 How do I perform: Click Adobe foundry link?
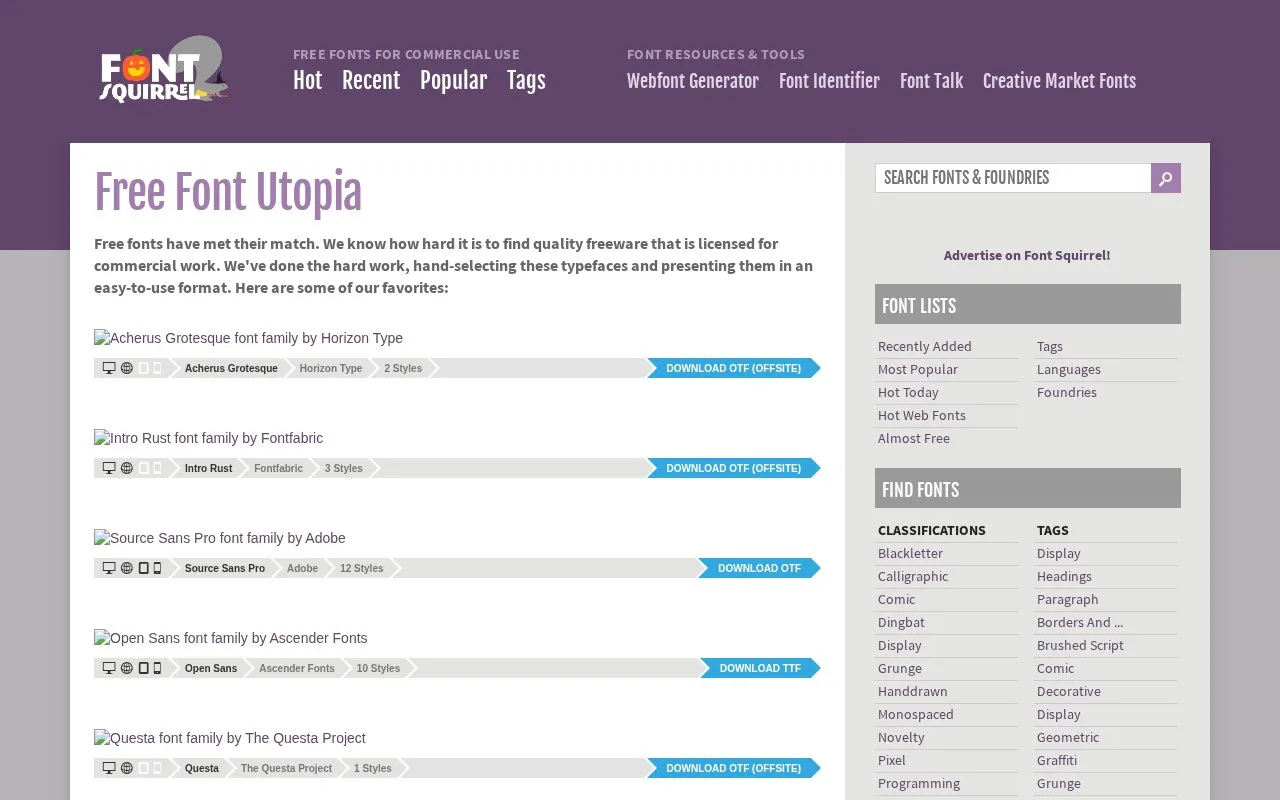tap(302, 568)
